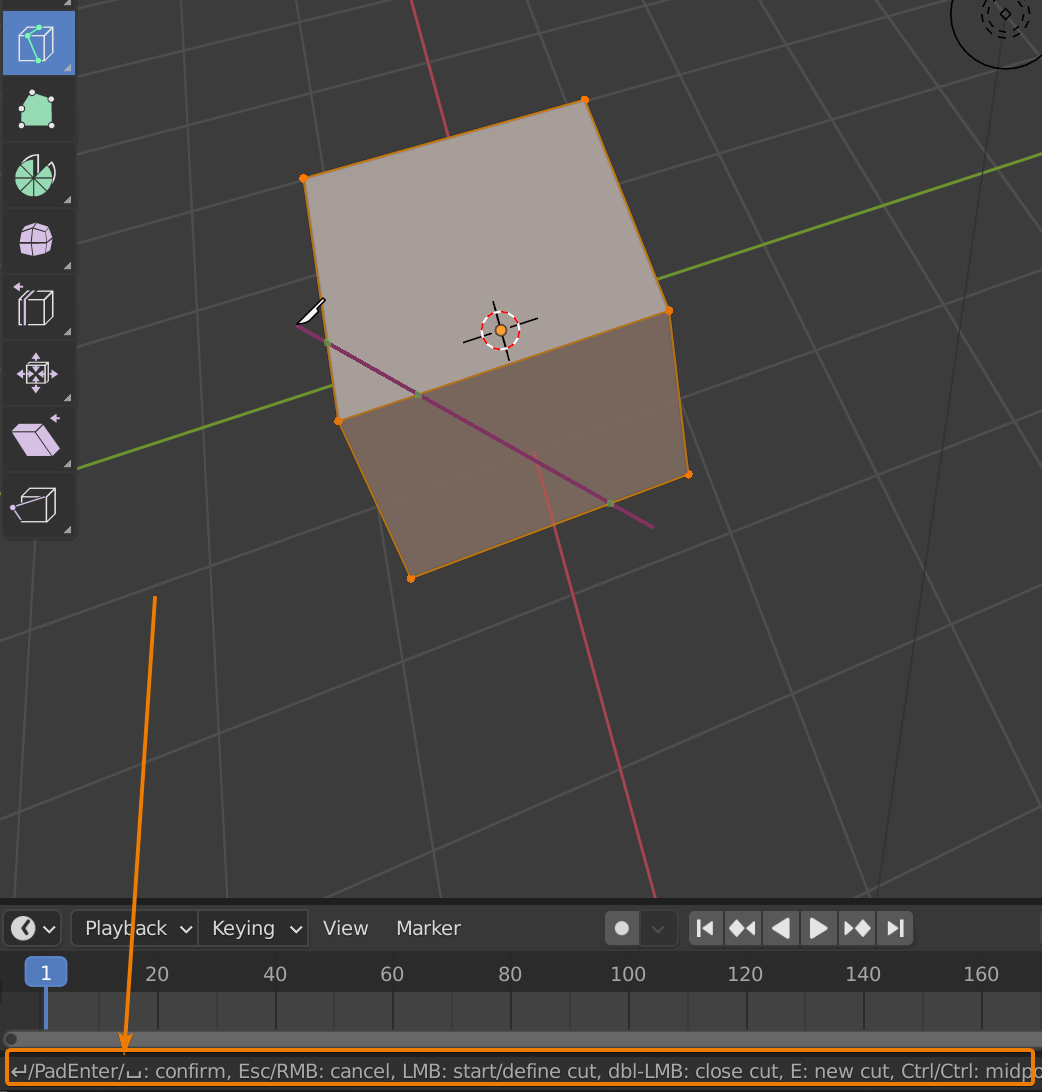Pick the Shrink/Fatten tool

pos(37,373)
